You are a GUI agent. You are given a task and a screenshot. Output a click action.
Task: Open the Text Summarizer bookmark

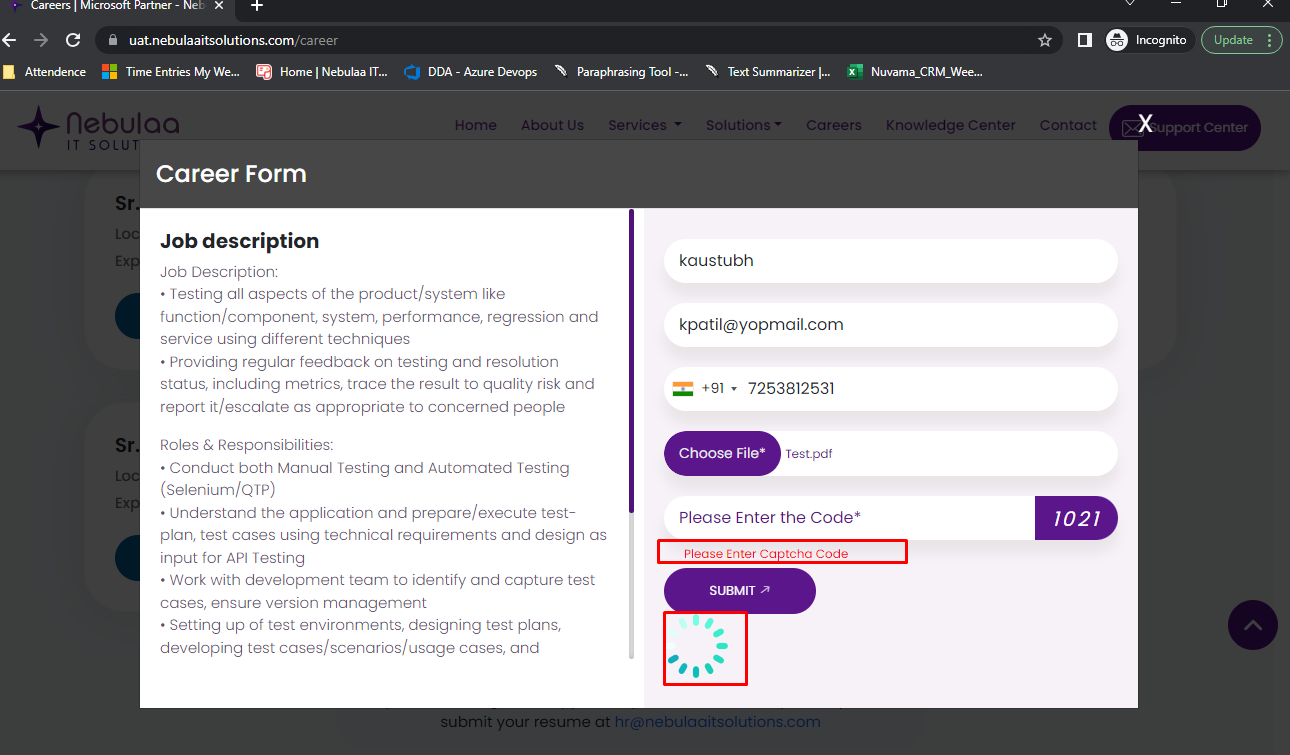tap(768, 72)
